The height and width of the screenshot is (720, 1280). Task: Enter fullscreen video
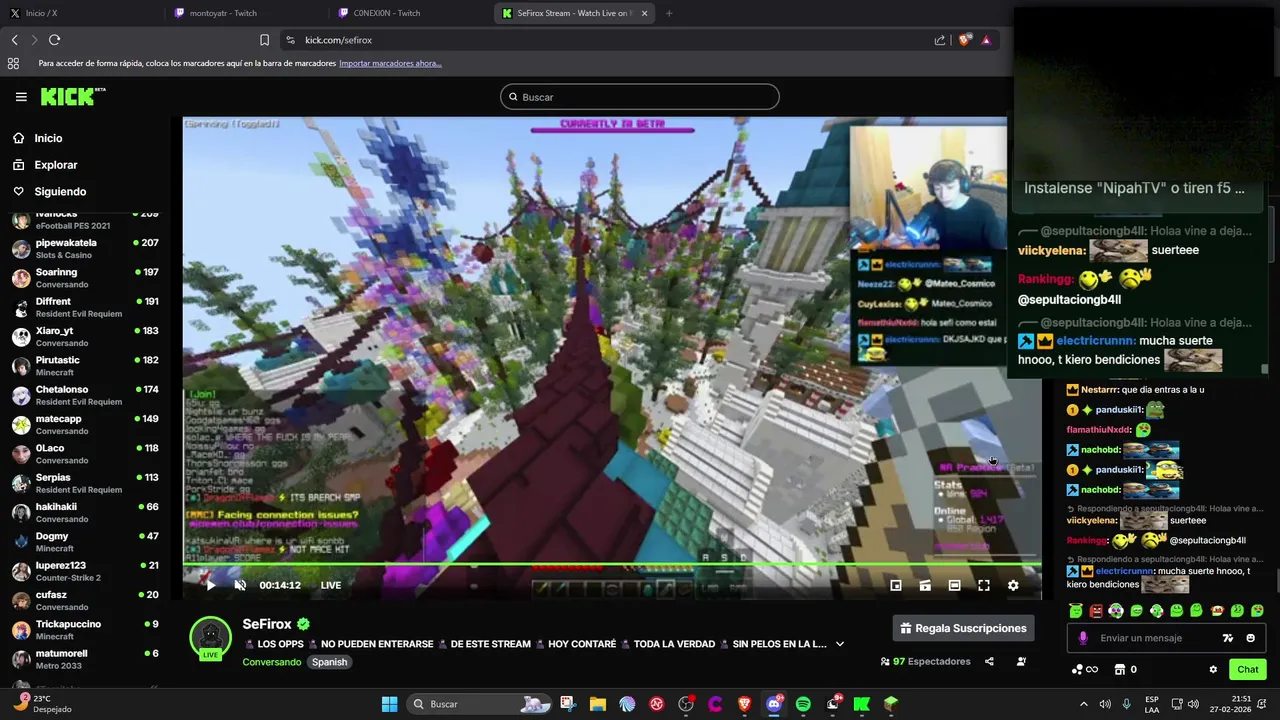984,585
